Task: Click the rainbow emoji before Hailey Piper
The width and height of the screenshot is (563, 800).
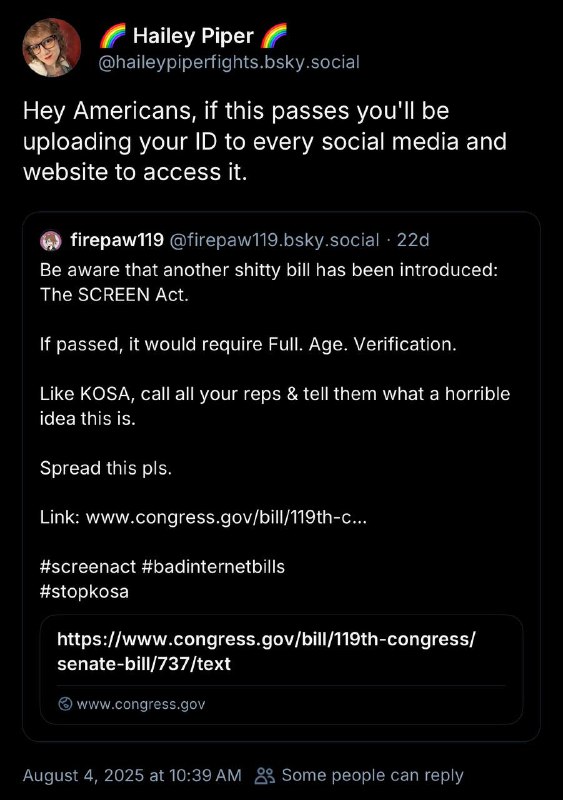Action: pyautogui.click(x=113, y=36)
